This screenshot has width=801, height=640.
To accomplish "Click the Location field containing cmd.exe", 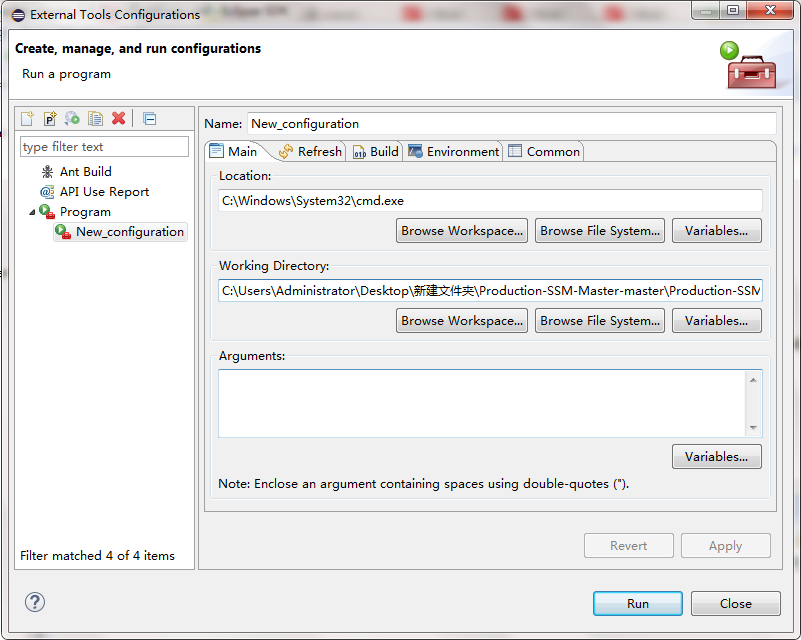I will (490, 201).
